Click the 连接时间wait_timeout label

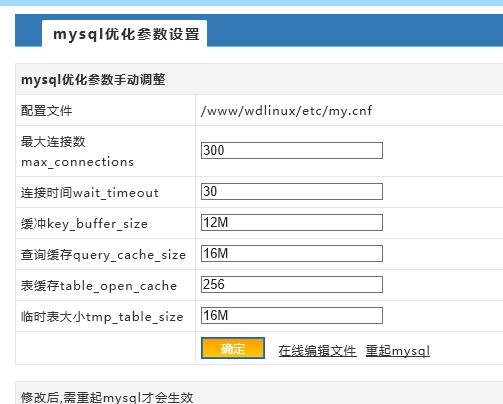point(90,192)
